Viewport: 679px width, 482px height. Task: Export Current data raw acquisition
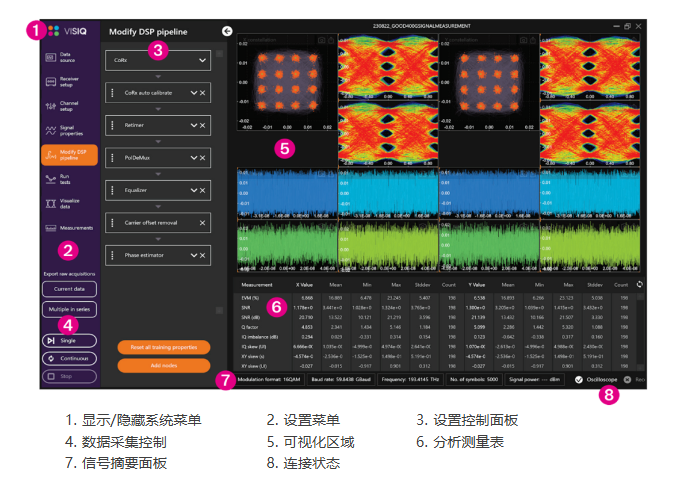click(69, 289)
